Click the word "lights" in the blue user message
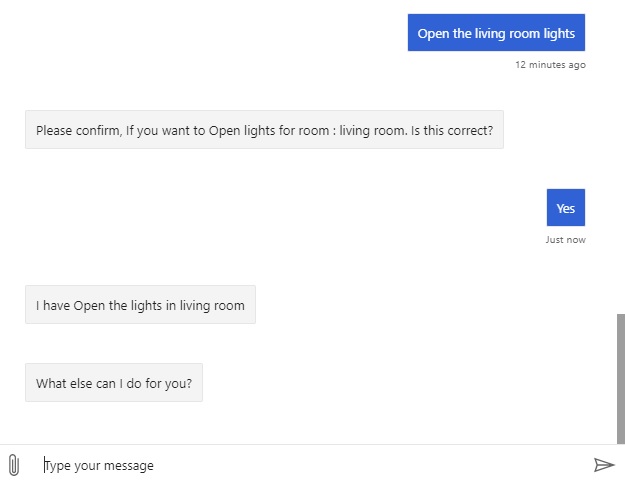The width and height of the screenshot is (625, 485). coord(558,33)
